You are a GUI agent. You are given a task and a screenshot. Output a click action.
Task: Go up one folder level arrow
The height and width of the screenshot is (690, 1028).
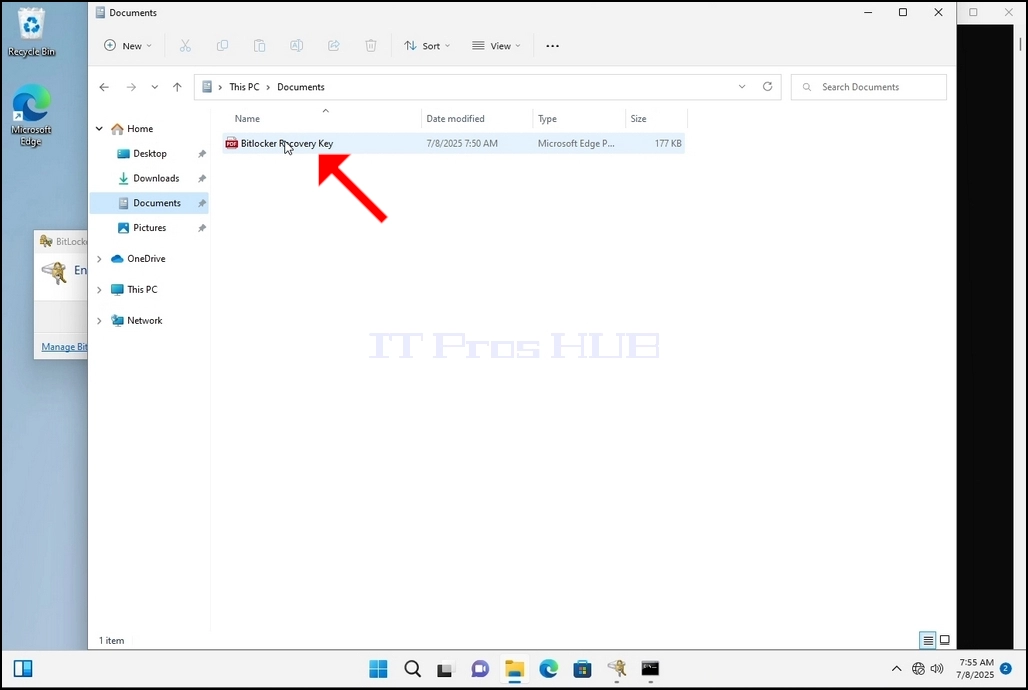click(177, 87)
